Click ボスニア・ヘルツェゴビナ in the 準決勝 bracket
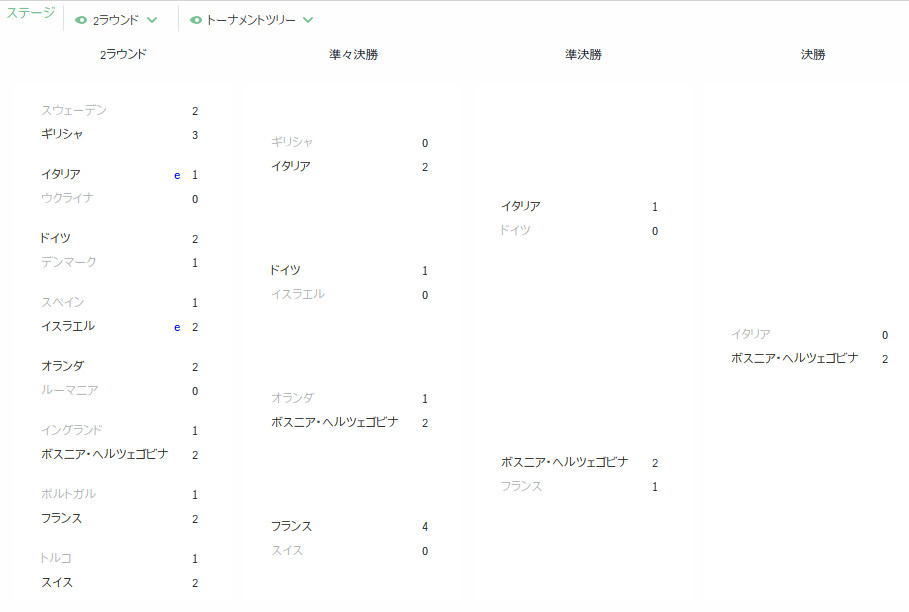Screen dimensions: 909x612 point(565,462)
